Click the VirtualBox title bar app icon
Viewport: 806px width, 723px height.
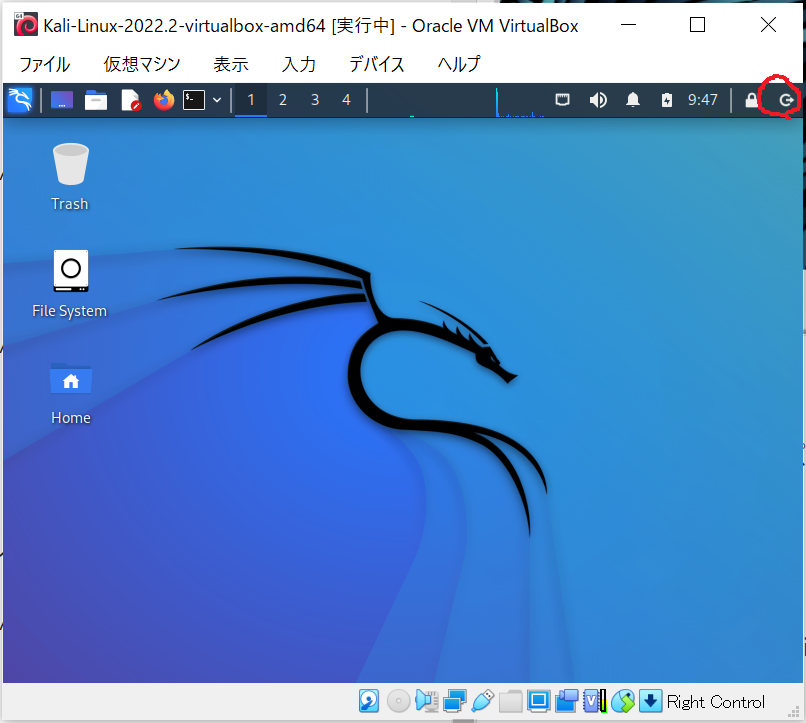(26, 25)
